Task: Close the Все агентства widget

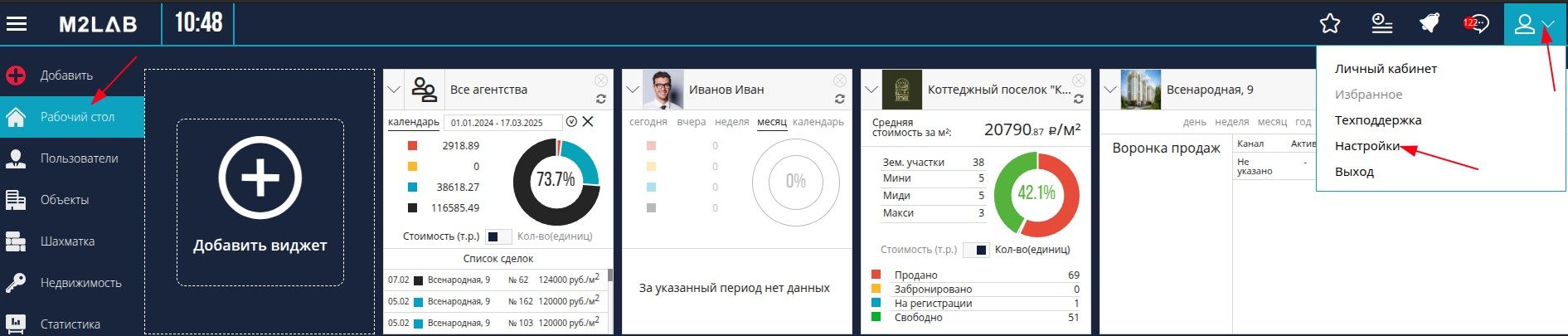Action: click(601, 80)
